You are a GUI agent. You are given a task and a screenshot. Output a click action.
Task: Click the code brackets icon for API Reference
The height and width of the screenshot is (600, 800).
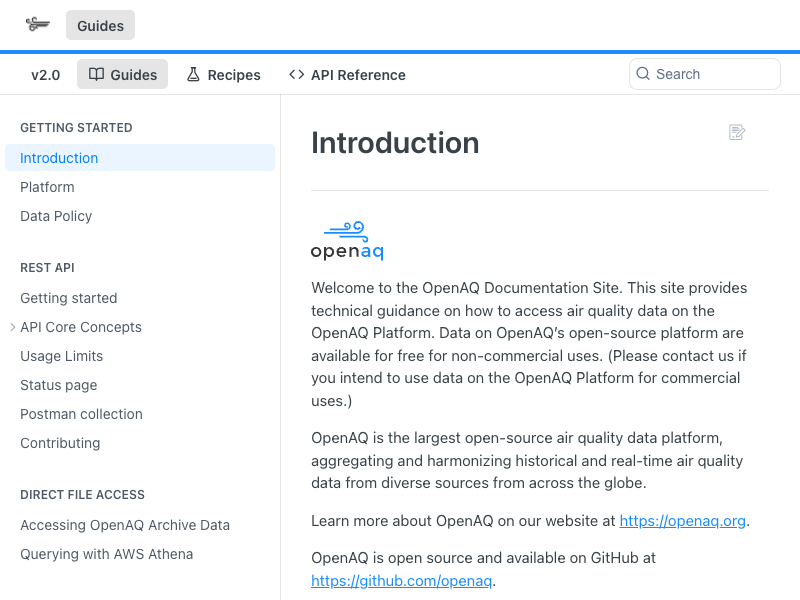tap(296, 75)
